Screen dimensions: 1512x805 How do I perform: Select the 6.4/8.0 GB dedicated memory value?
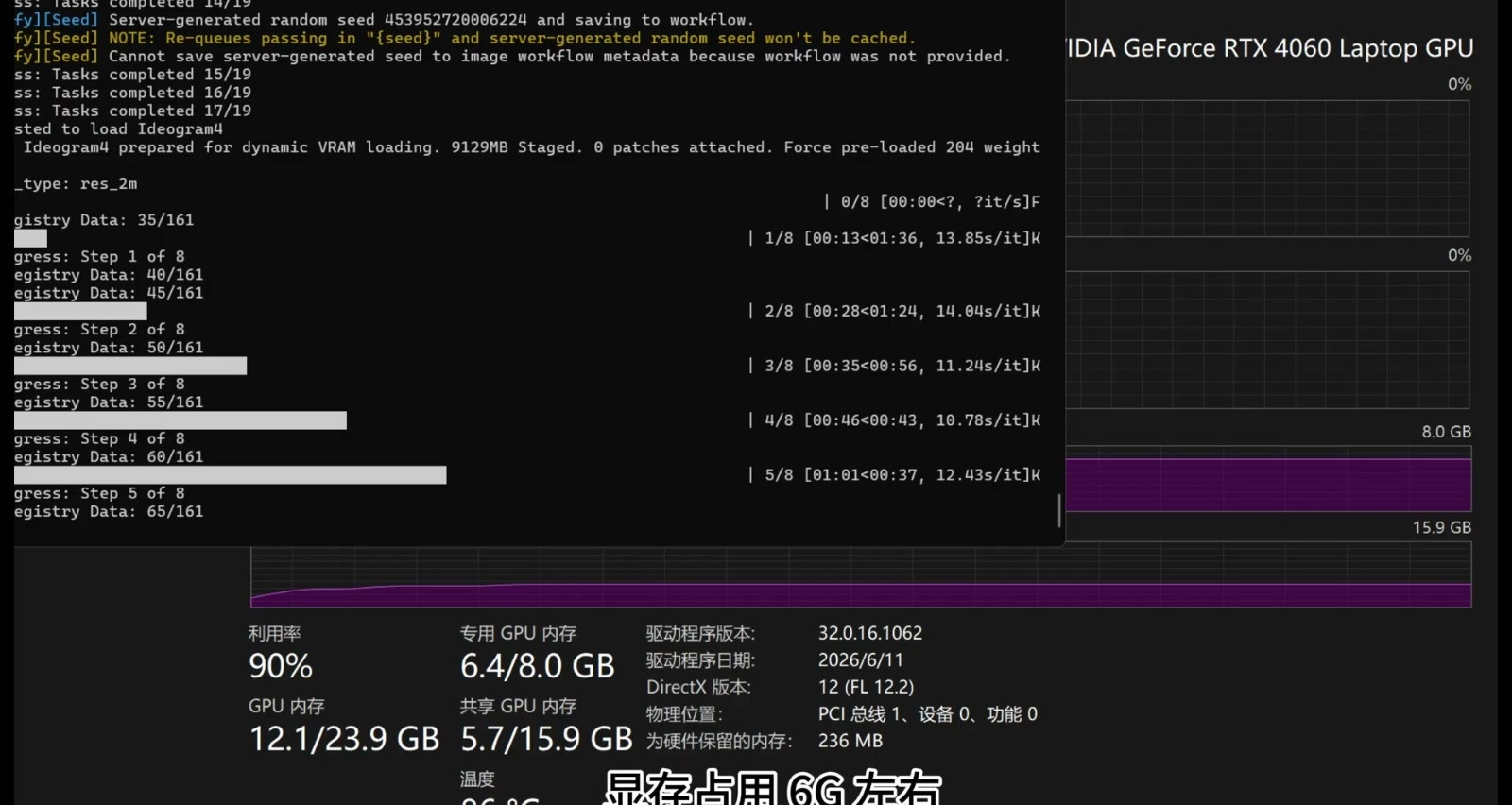[x=538, y=666]
